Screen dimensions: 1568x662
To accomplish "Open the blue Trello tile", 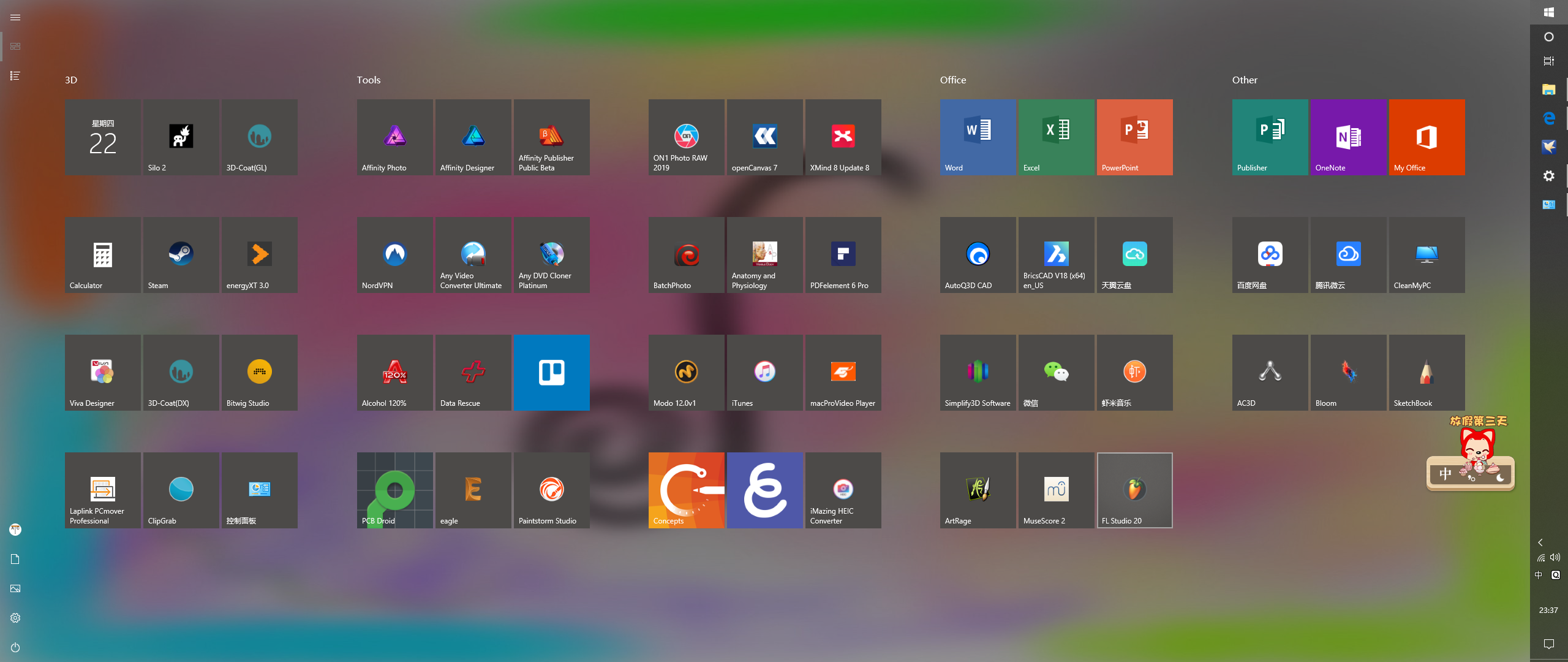I will (551, 373).
